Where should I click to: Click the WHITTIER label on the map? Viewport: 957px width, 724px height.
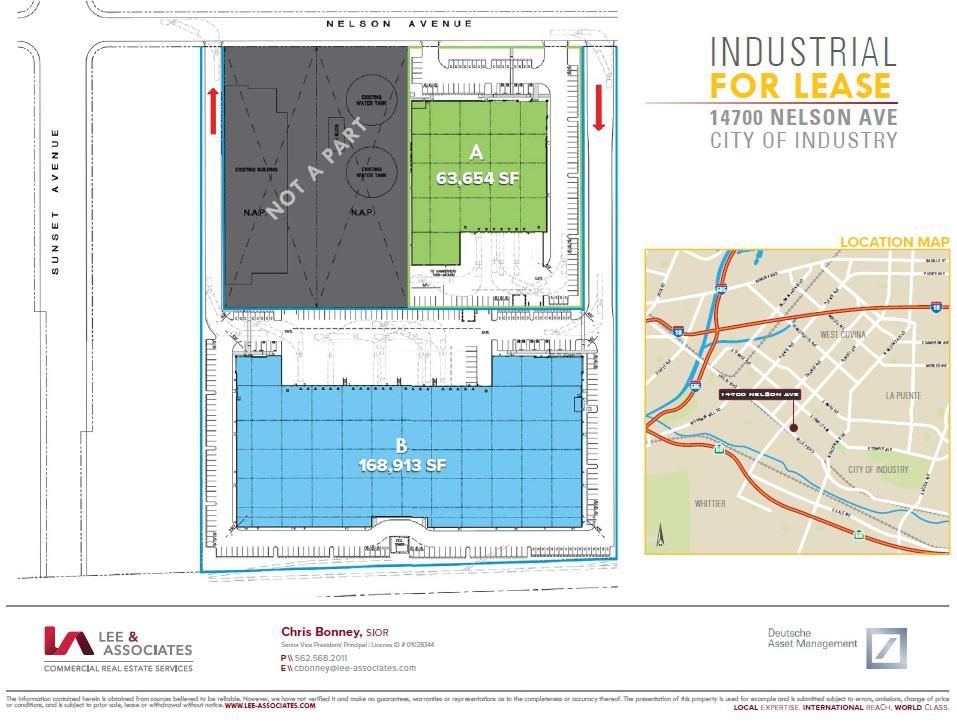pyautogui.click(x=710, y=504)
